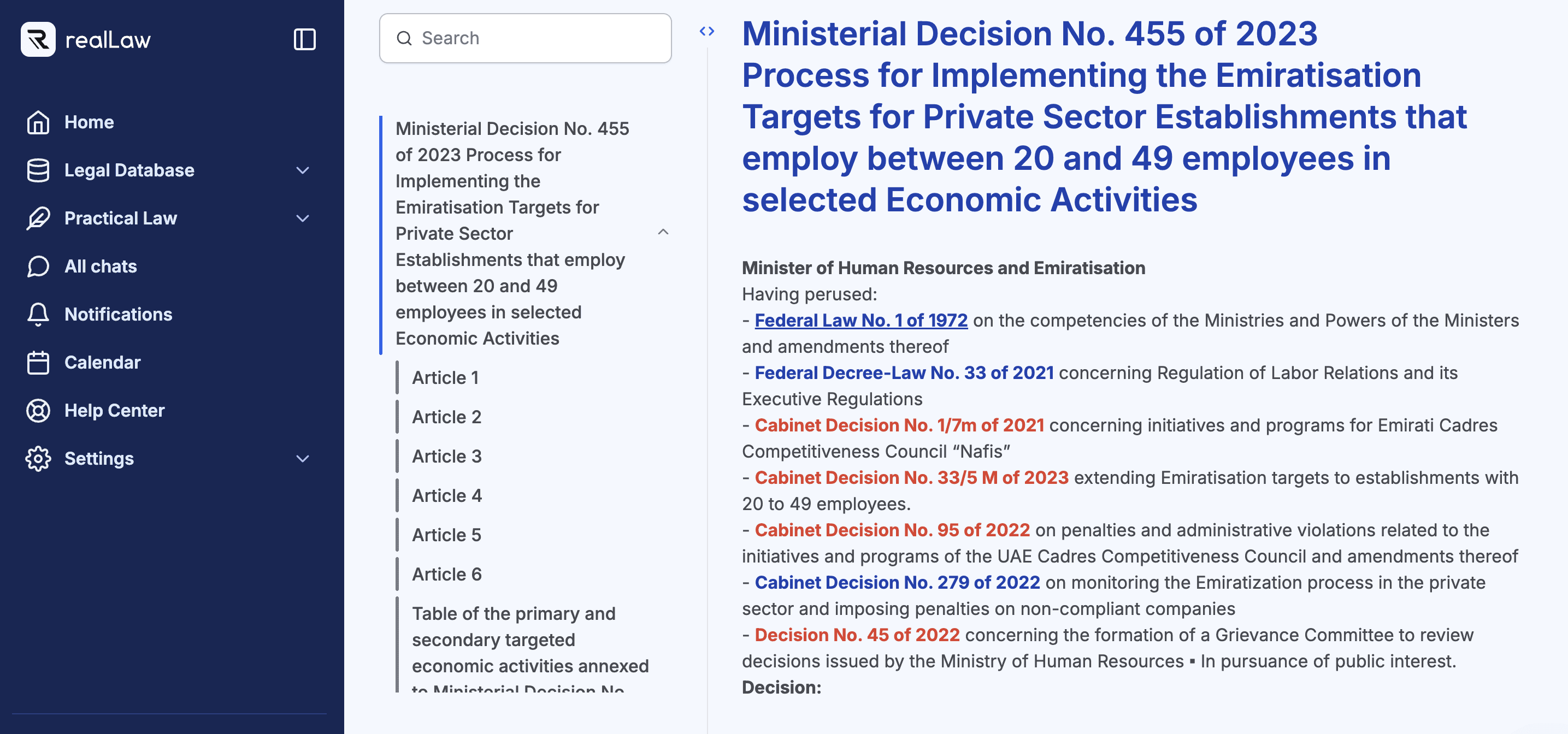Click the realLaw logo icon
This screenshot has width=1568, height=734.
[x=38, y=39]
